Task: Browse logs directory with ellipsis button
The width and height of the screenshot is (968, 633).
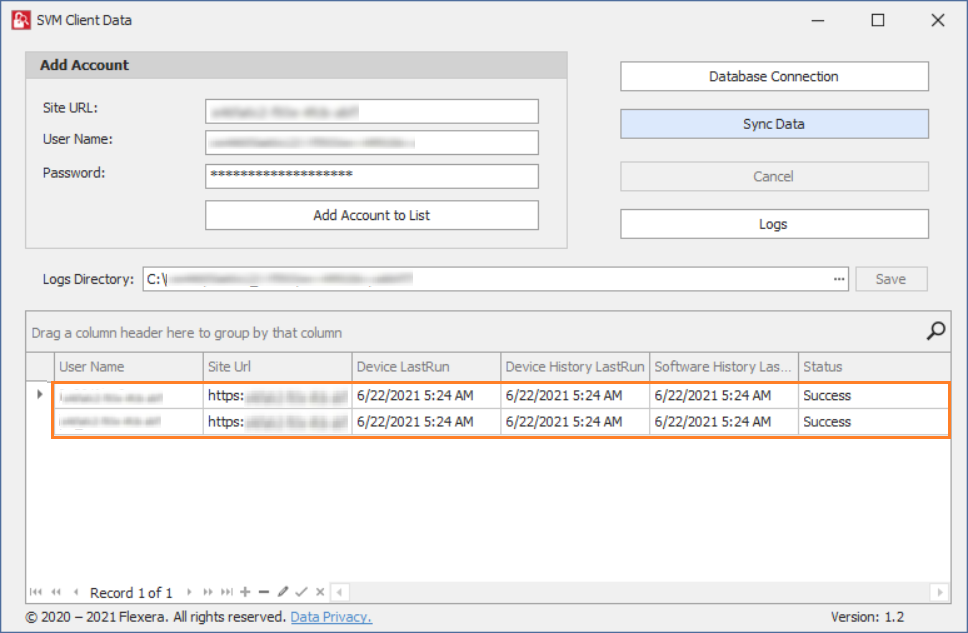Action: point(839,279)
